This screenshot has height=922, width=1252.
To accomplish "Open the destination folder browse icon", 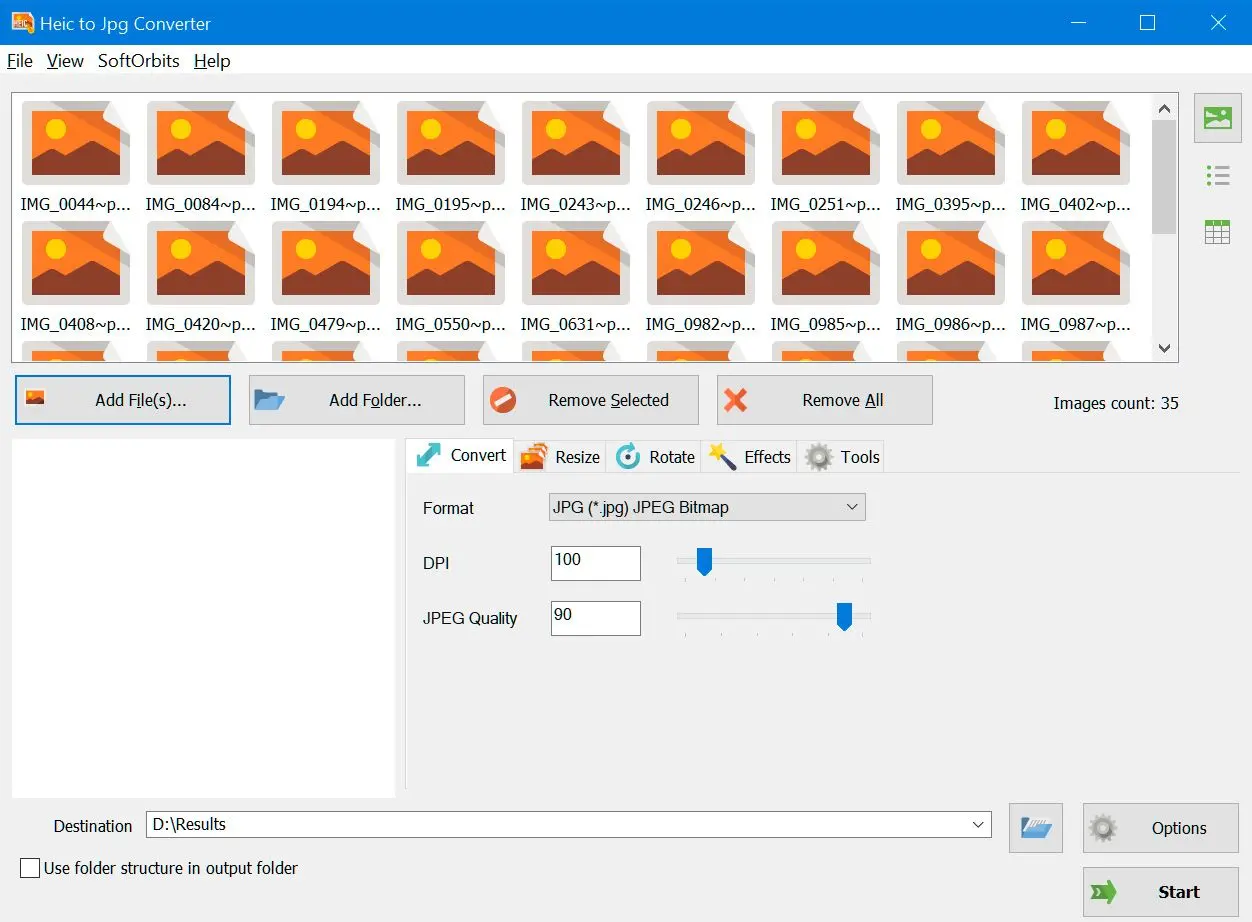I will [1035, 828].
